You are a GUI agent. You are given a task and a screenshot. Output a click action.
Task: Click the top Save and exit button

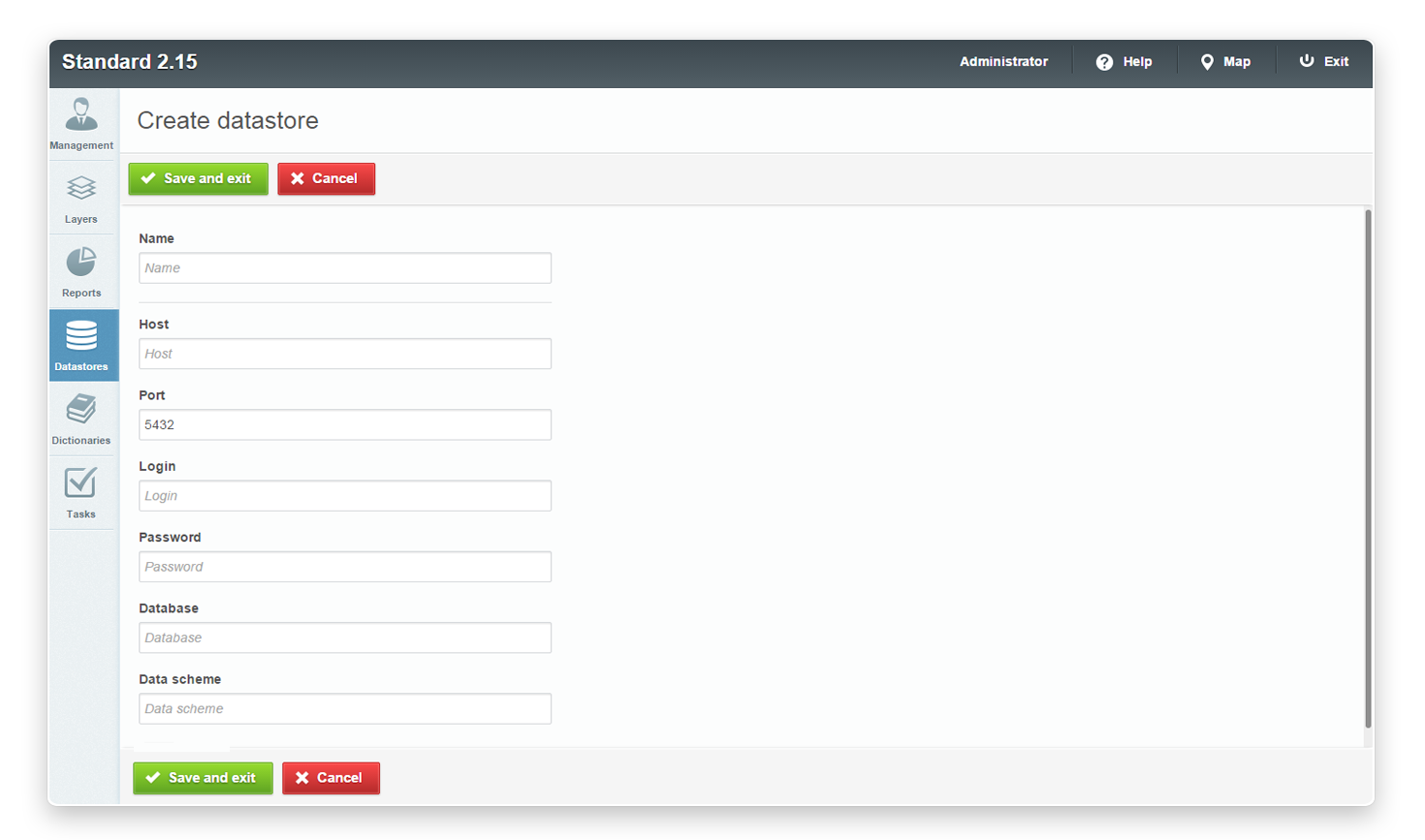(x=197, y=178)
